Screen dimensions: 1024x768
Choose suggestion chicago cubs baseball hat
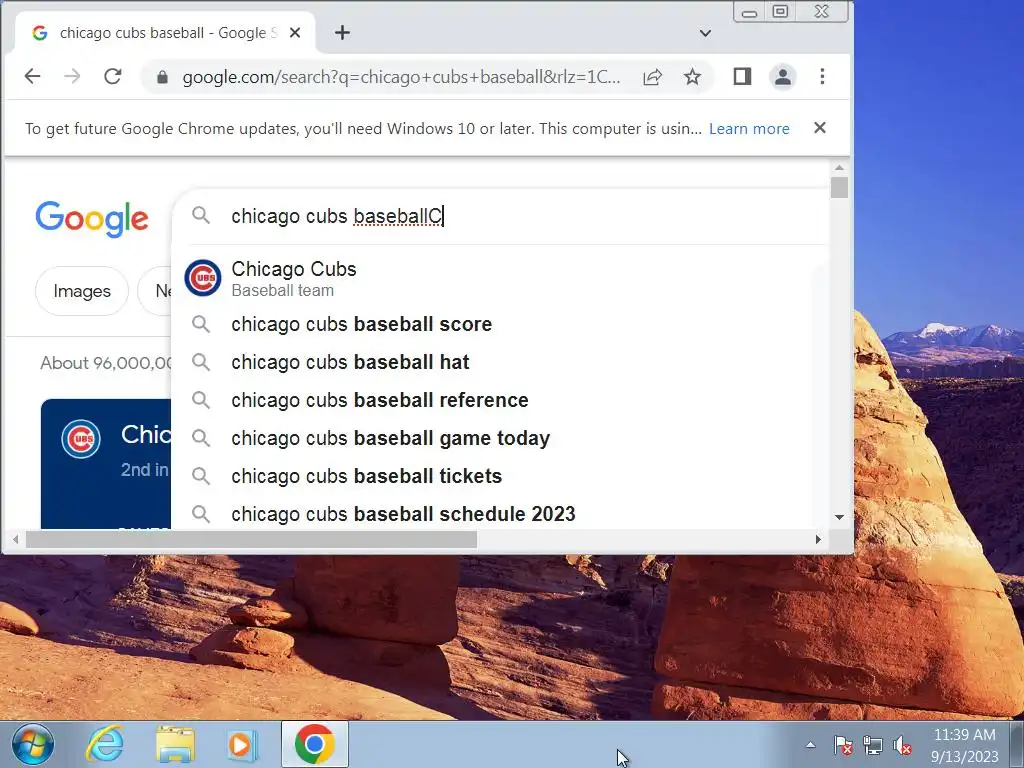500,362
